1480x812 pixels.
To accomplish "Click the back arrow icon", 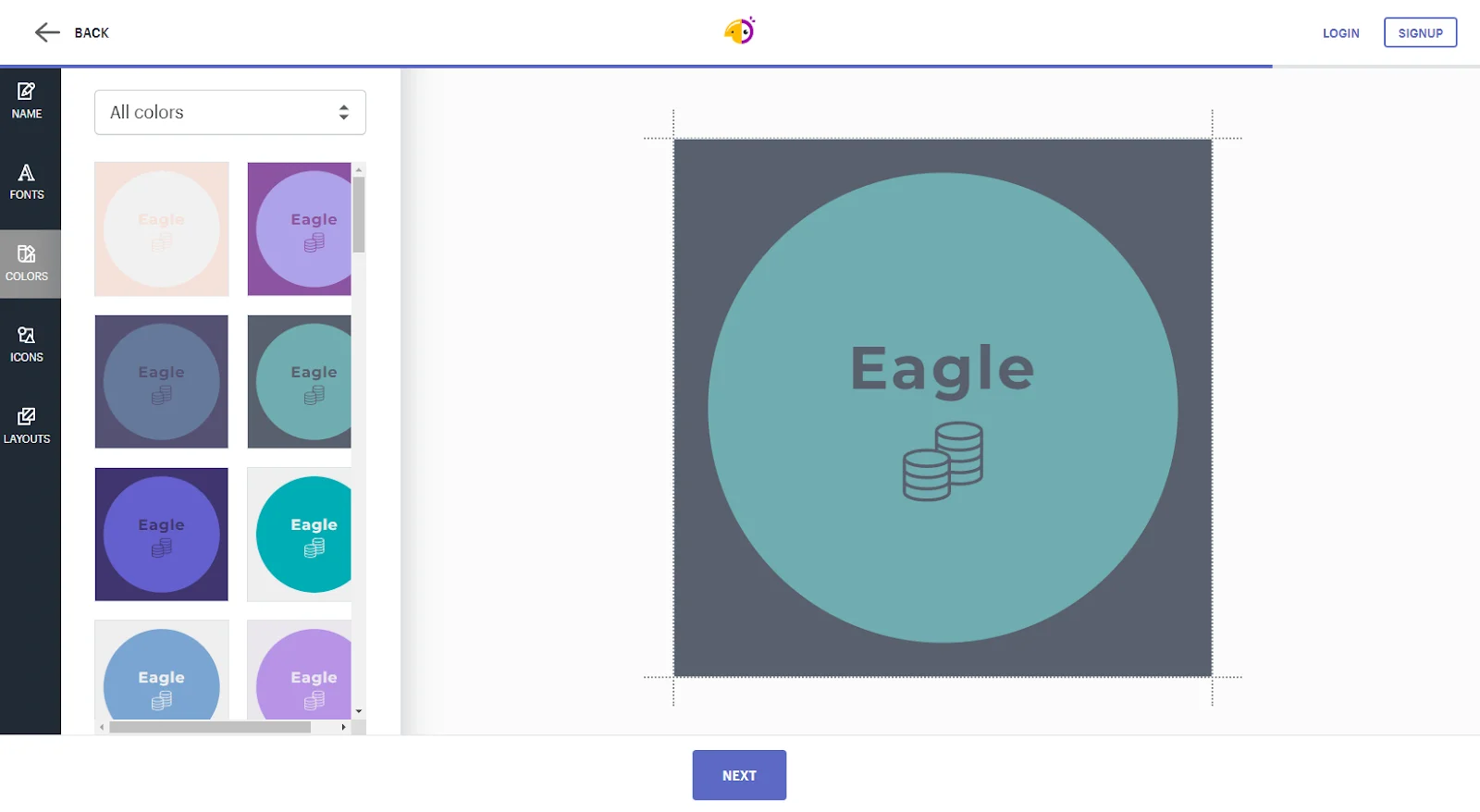I will click(x=47, y=33).
